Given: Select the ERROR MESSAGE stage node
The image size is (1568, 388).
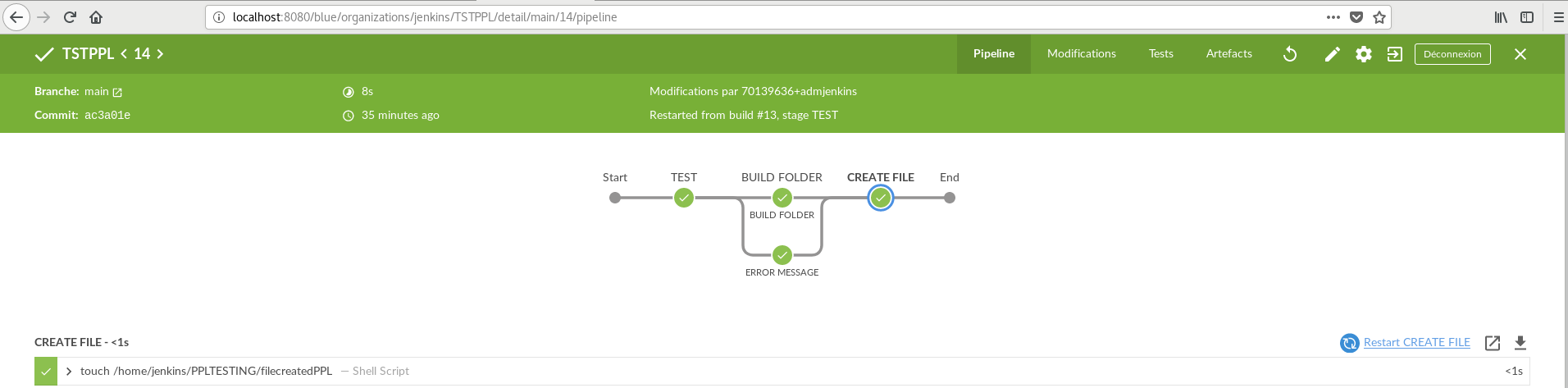Looking at the screenshot, I should pyautogui.click(x=782, y=255).
